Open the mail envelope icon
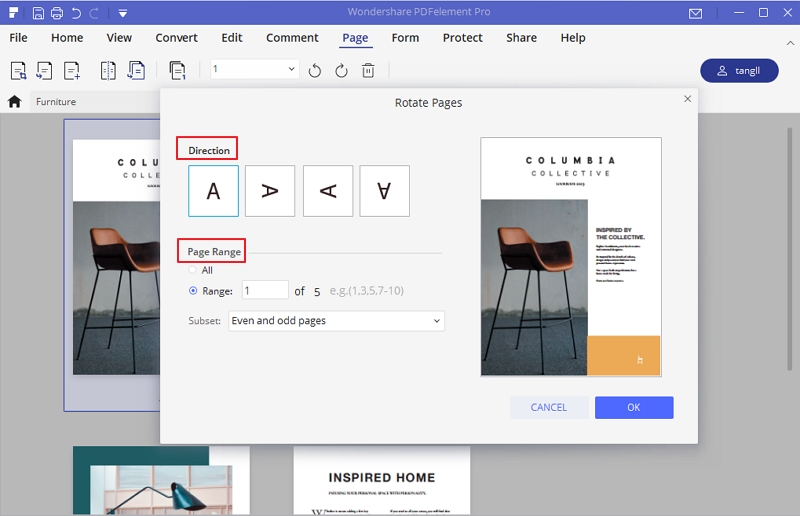The width and height of the screenshot is (800, 516). 696,13
